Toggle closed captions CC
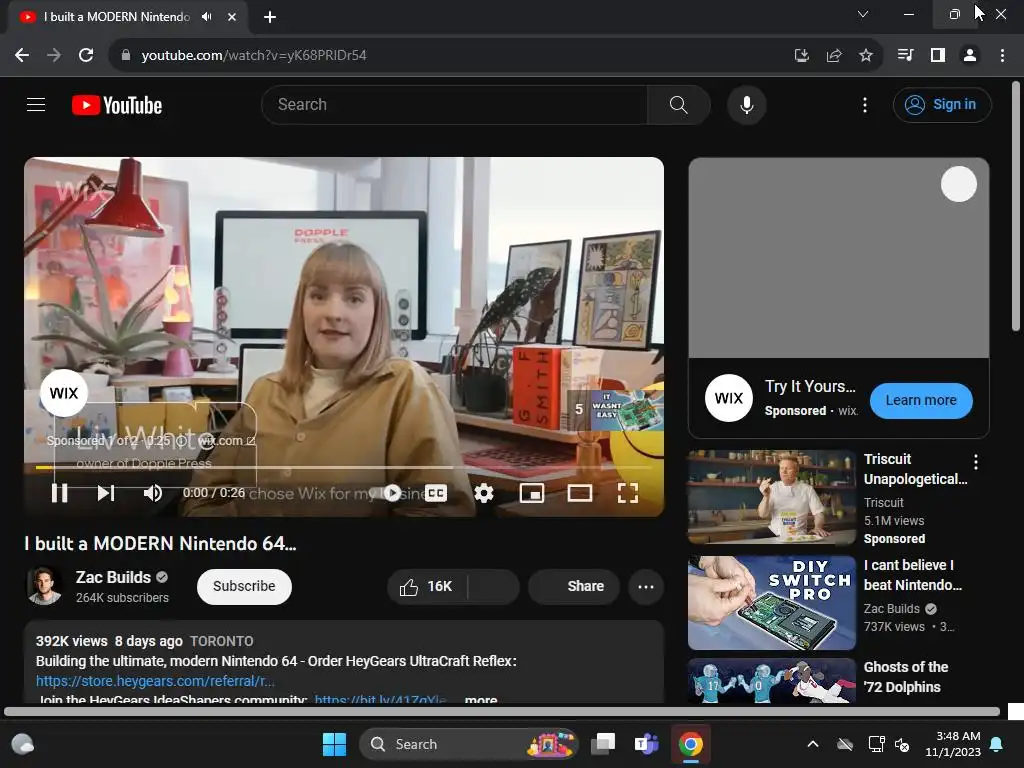Screen dimensions: 1024x768 click(x=436, y=493)
